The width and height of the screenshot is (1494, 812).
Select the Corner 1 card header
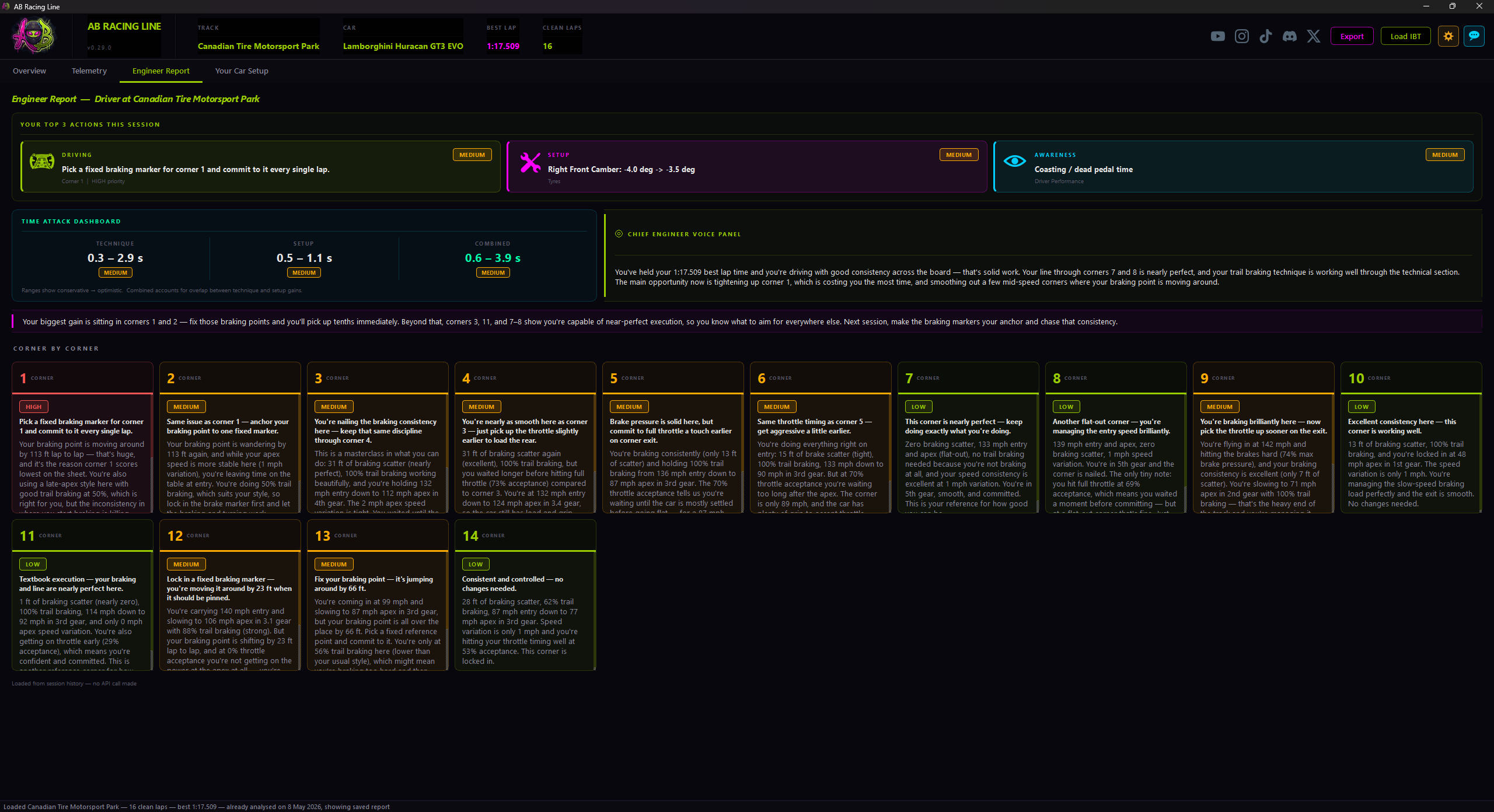click(82, 378)
